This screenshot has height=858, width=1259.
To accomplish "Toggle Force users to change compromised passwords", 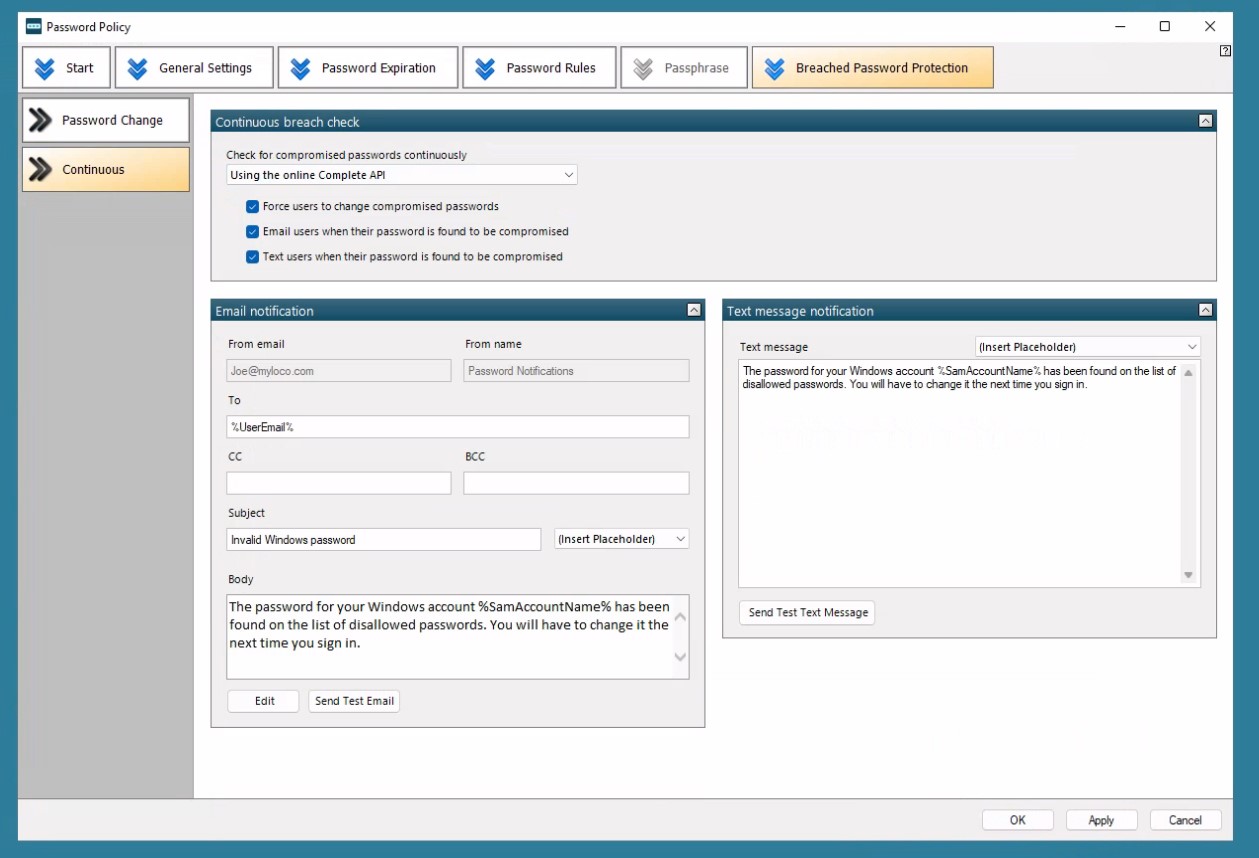I will click(x=253, y=207).
